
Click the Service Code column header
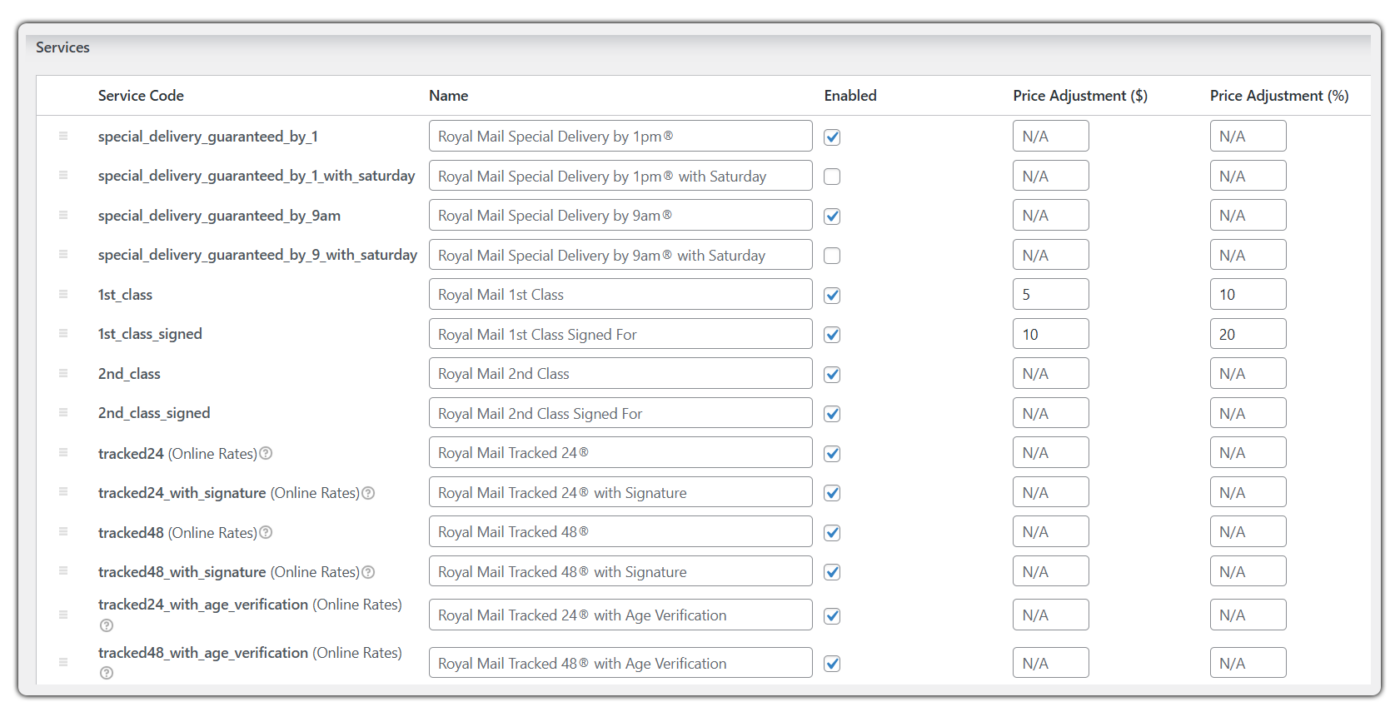coord(141,96)
